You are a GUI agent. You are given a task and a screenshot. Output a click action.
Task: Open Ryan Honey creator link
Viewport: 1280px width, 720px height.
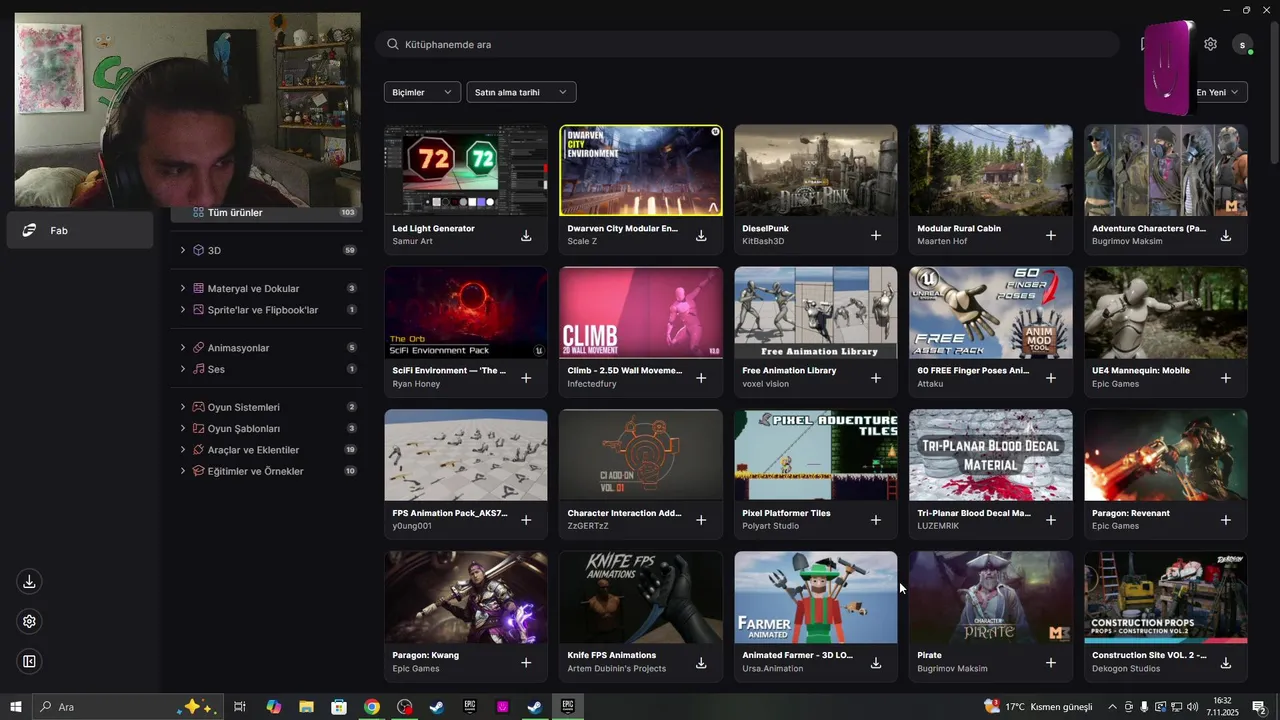click(416, 384)
